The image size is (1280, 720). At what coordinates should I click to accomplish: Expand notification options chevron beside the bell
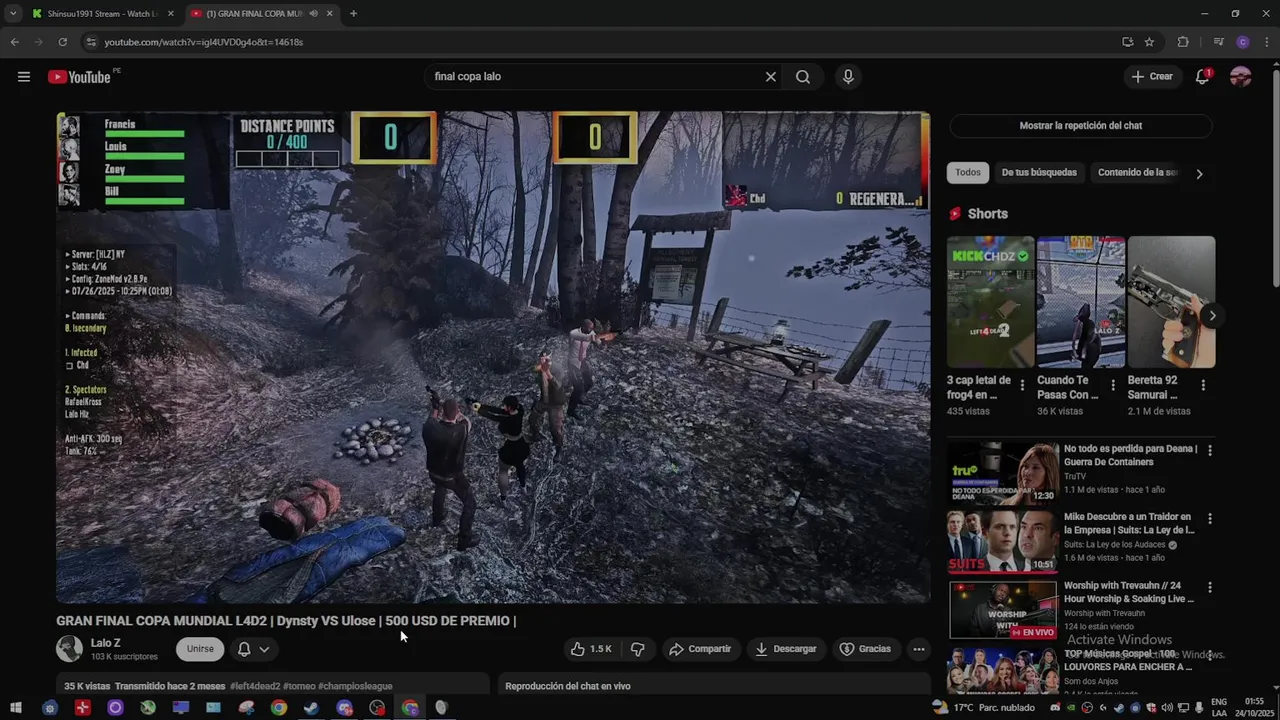[264, 649]
